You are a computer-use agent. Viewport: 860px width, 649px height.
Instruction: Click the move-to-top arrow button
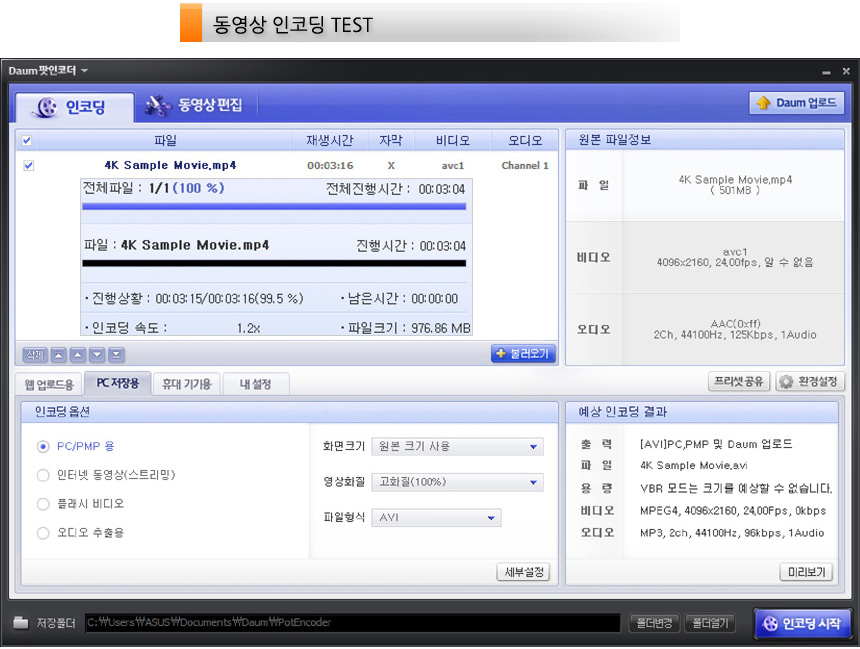(57, 354)
